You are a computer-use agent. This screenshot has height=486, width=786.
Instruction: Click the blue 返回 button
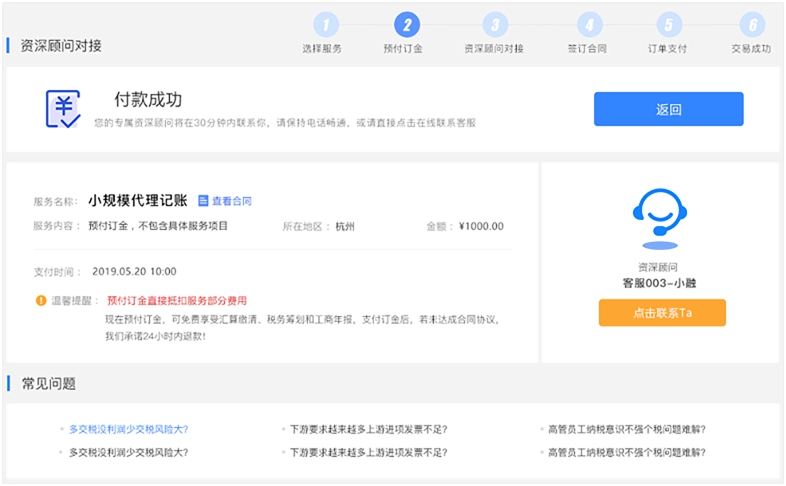click(669, 109)
